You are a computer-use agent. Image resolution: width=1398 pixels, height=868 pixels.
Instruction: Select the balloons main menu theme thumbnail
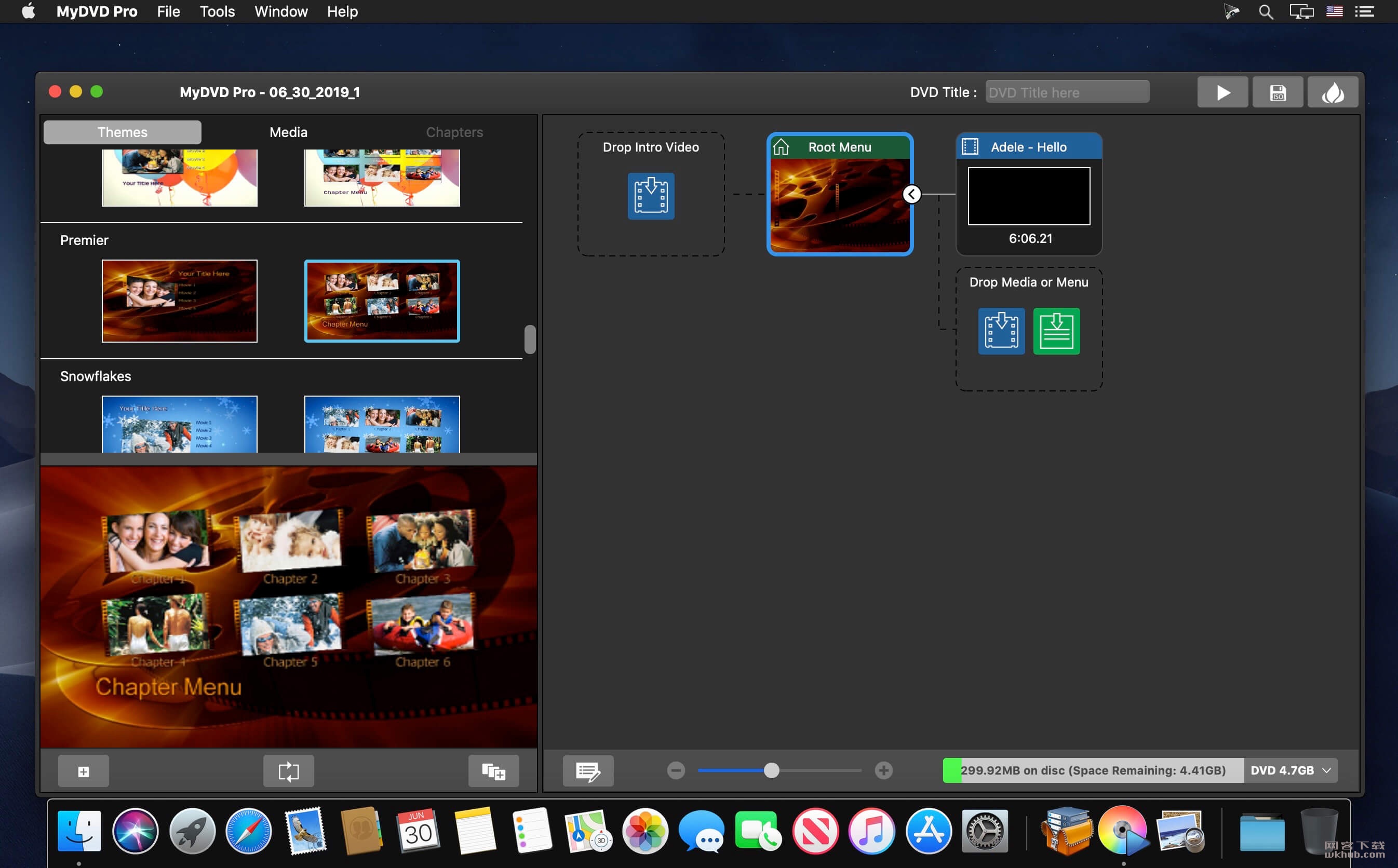(180, 178)
